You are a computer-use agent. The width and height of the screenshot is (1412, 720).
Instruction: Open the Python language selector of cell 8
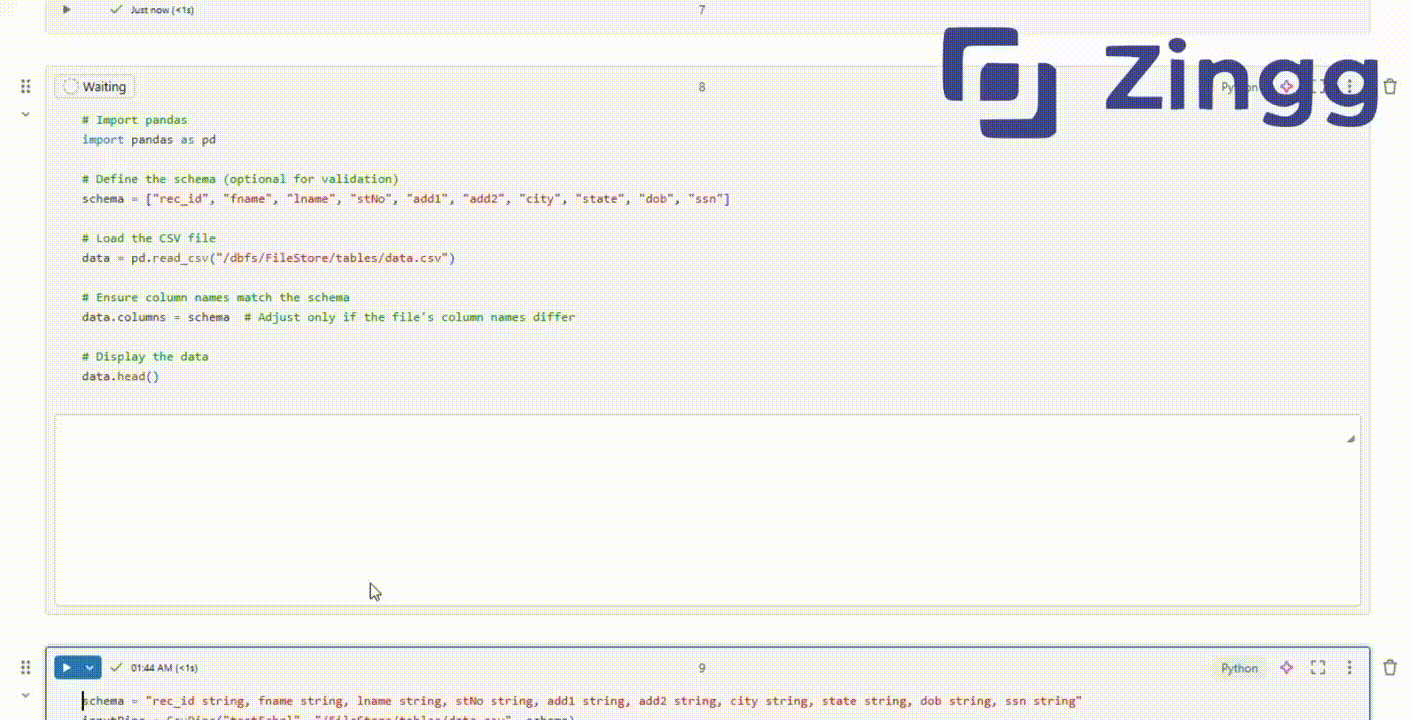(x=1239, y=87)
